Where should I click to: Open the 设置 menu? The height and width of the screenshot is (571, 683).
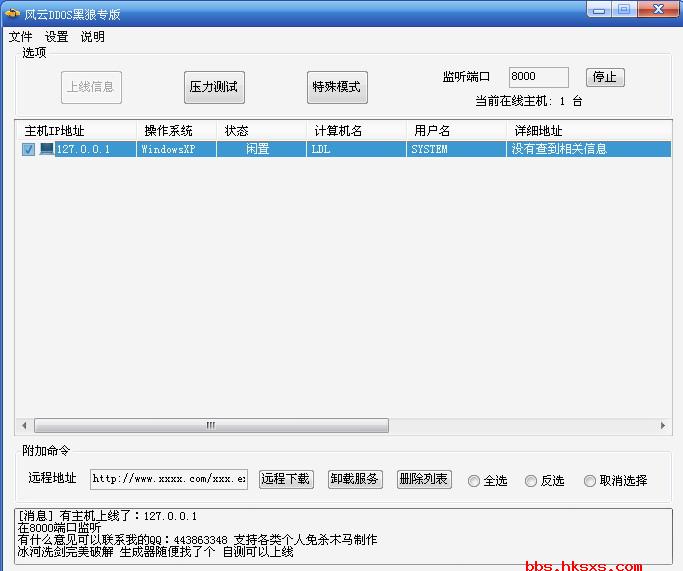pos(56,37)
